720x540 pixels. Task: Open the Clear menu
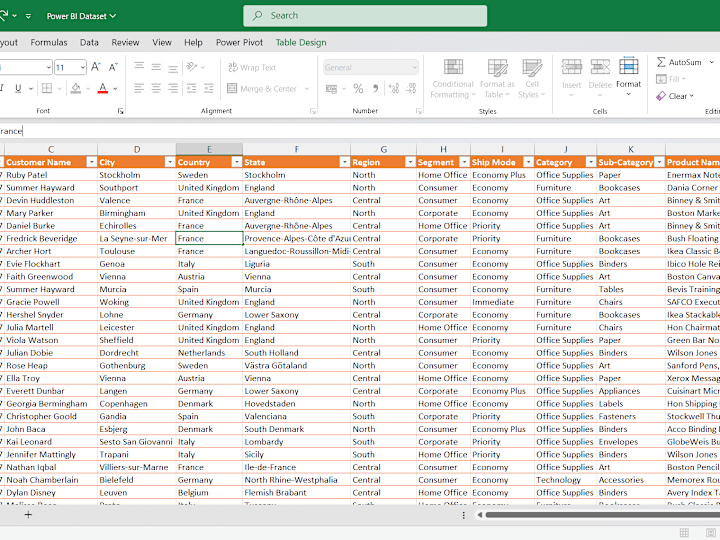click(x=675, y=96)
